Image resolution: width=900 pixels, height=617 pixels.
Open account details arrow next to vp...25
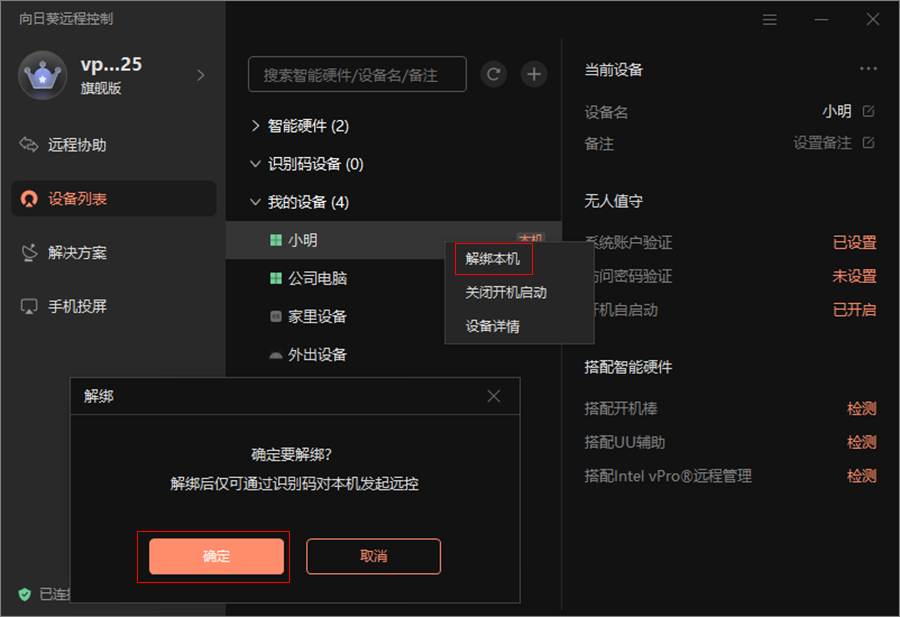(x=201, y=75)
